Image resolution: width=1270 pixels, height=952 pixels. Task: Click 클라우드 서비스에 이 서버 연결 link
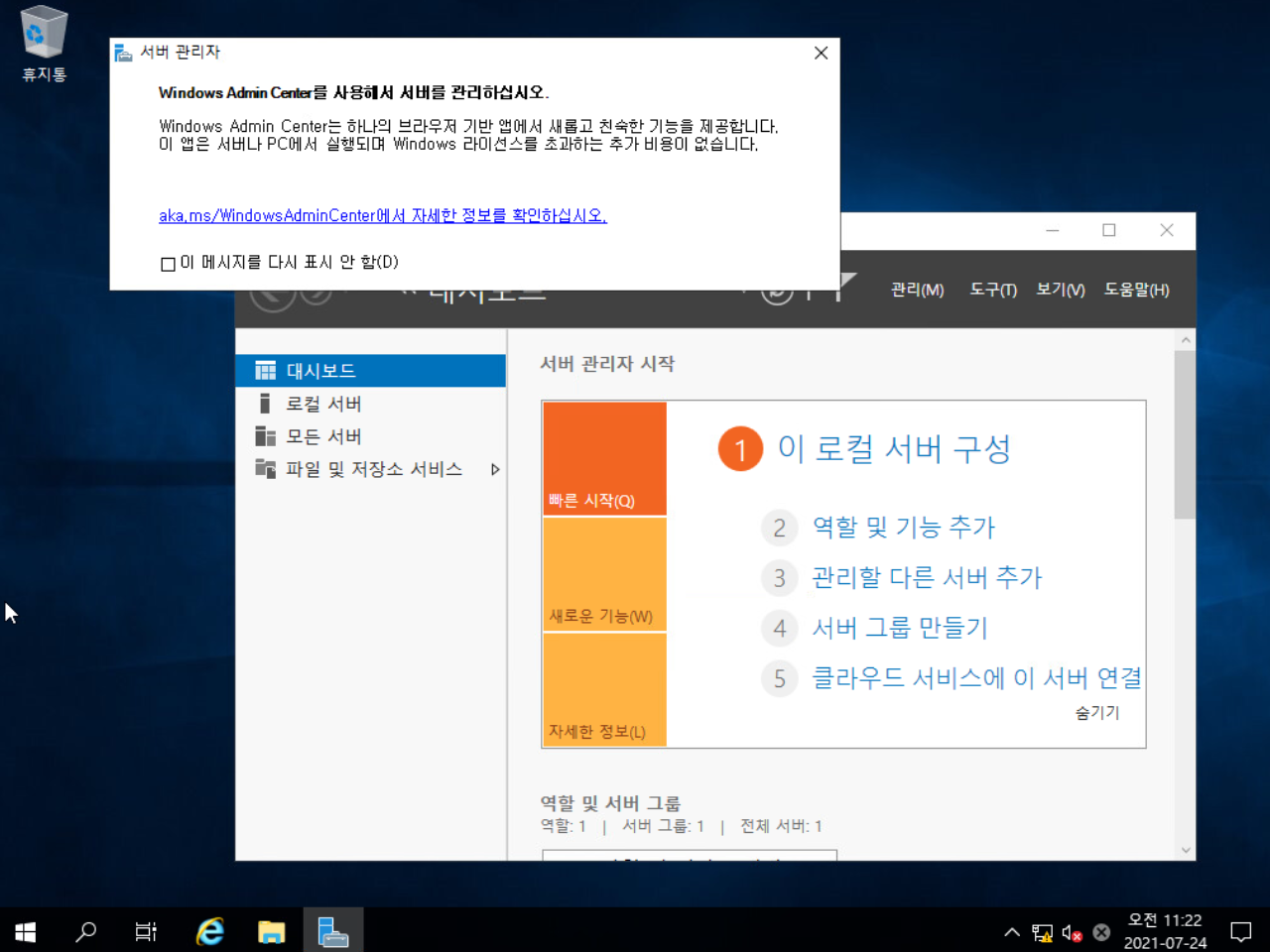(976, 678)
